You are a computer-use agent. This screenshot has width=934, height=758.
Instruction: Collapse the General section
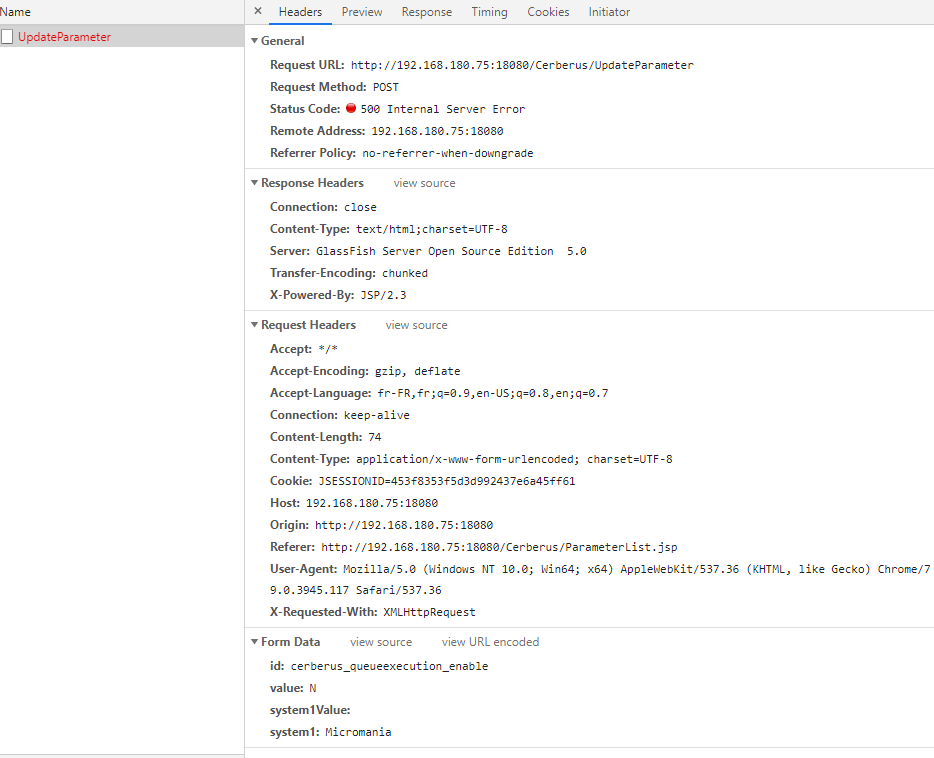pos(256,40)
